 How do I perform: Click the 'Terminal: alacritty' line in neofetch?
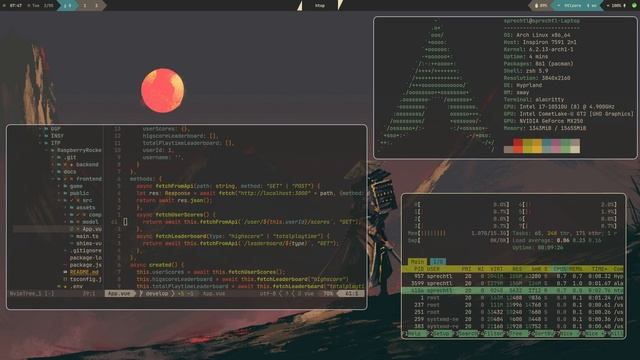click(x=534, y=99)
